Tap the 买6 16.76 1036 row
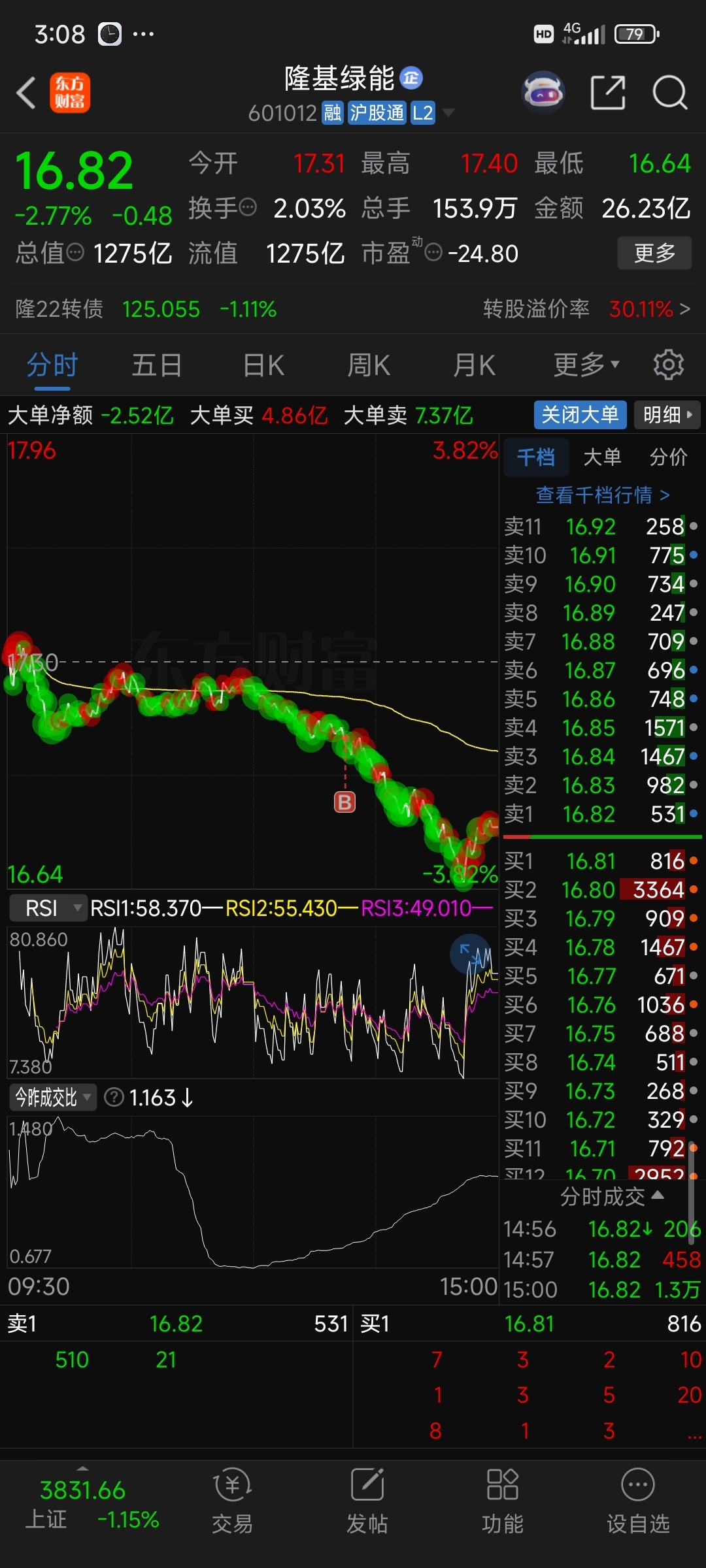The image size is (706, 1568). [601, 1005]
